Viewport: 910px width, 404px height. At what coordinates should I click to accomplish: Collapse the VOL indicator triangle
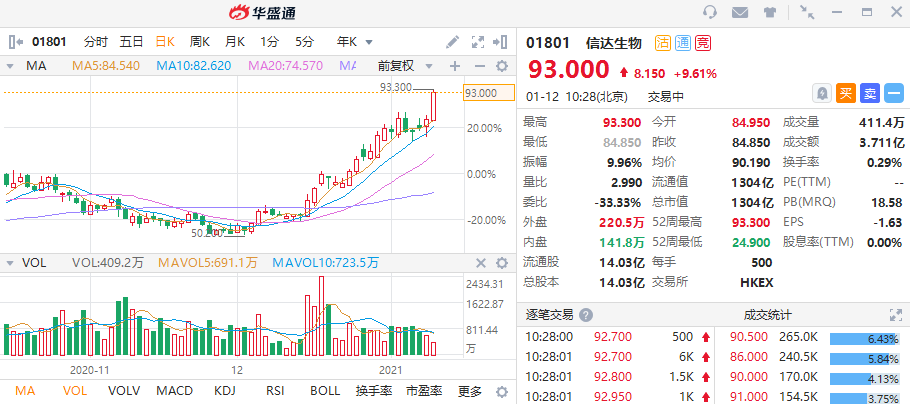point(10,264)
